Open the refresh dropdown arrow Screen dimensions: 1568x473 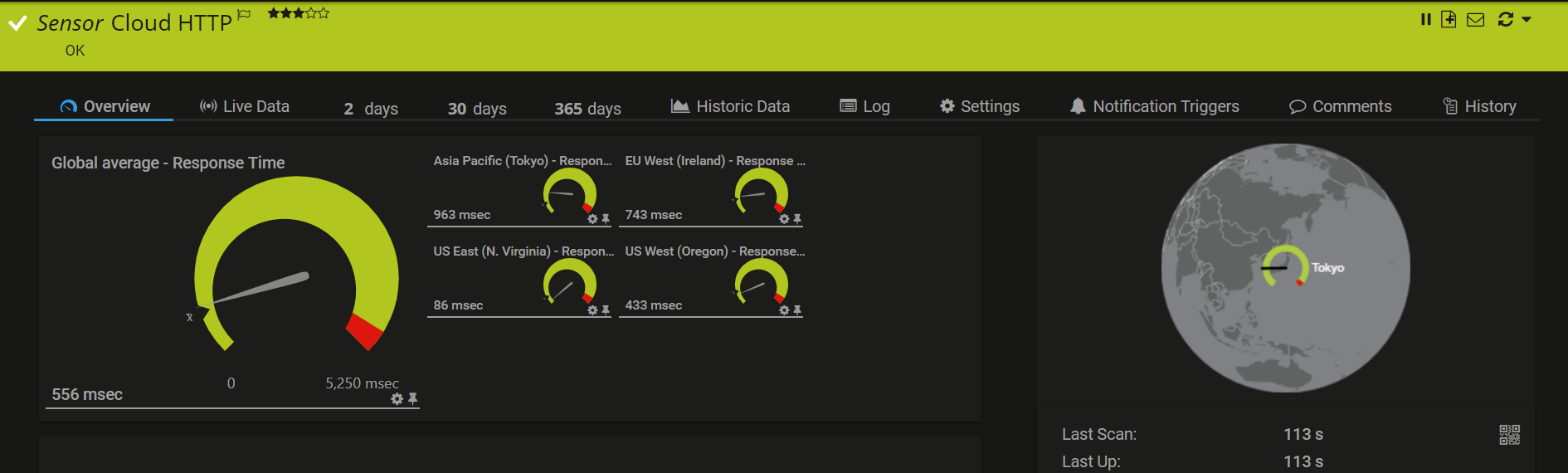tap(1527, 19)
